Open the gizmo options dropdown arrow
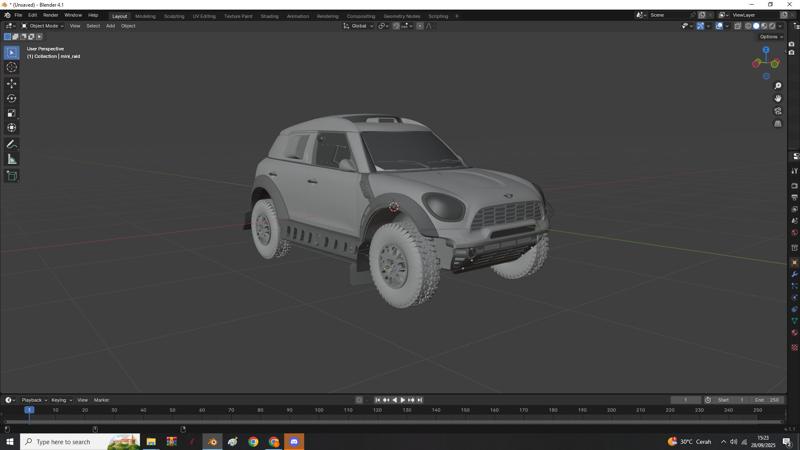This screenshot has width=800, height=450. pyautogui.click(x=708, y=26)
